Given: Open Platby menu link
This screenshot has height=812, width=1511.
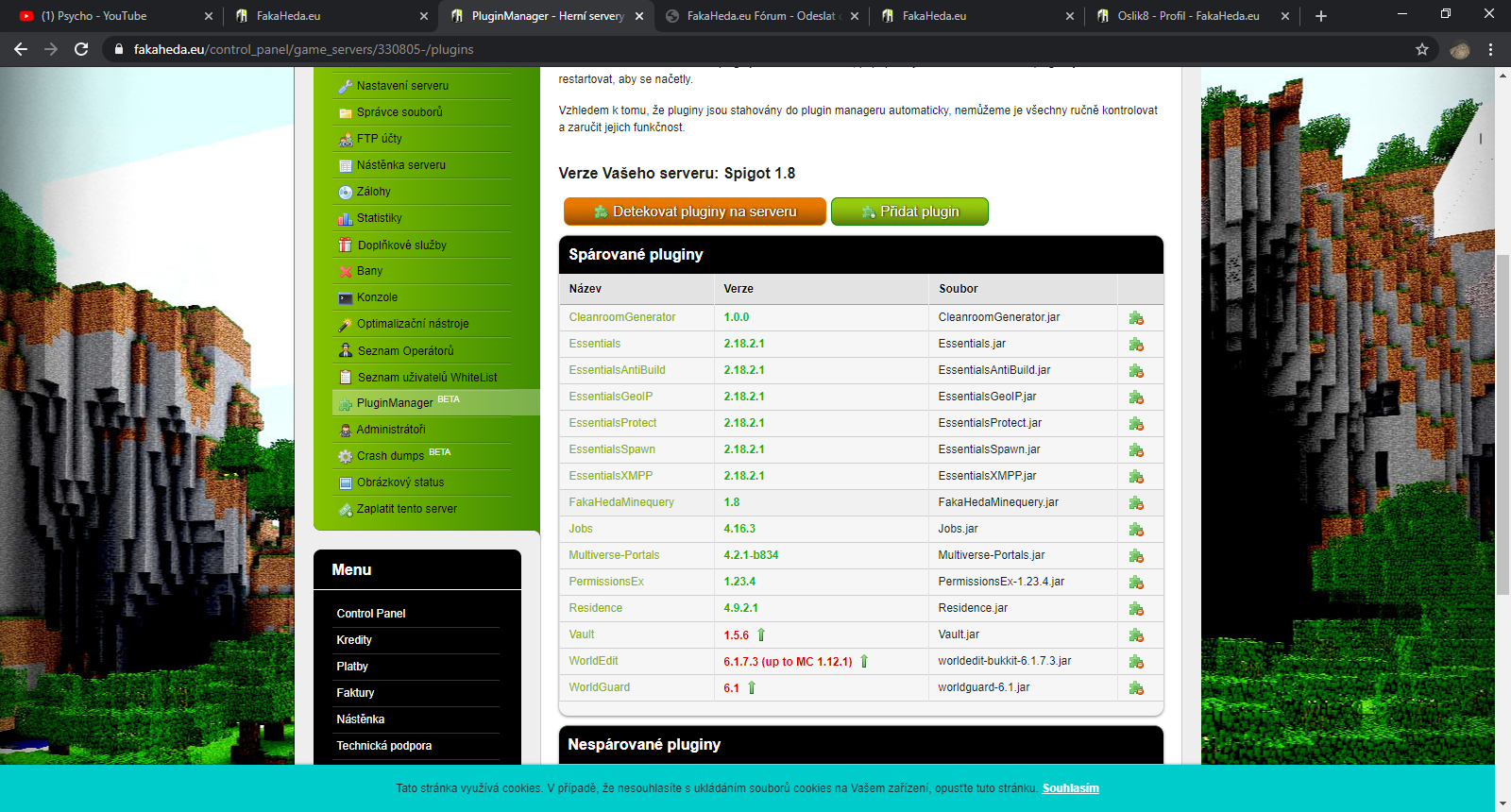Looking at the screenshot, I should [352, 667].
